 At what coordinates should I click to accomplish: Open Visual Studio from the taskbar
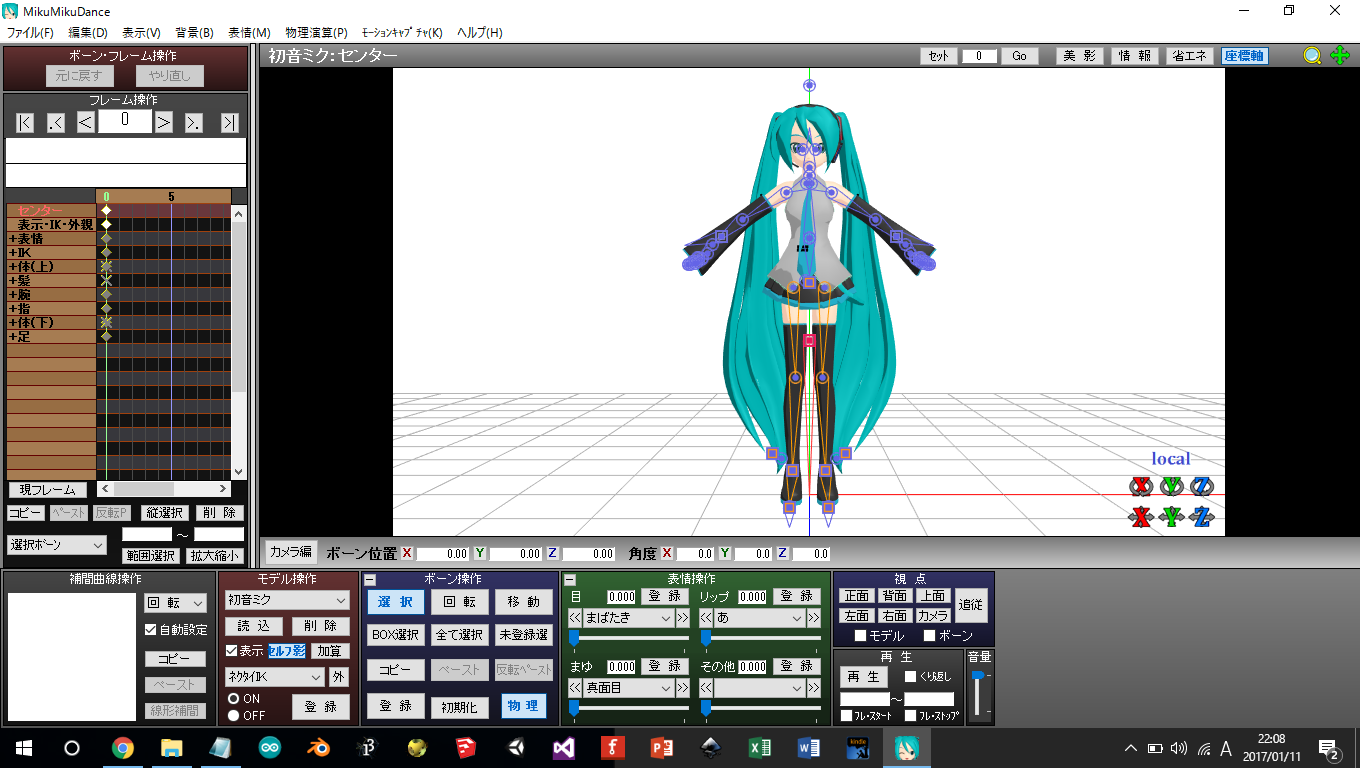(564, 747)
